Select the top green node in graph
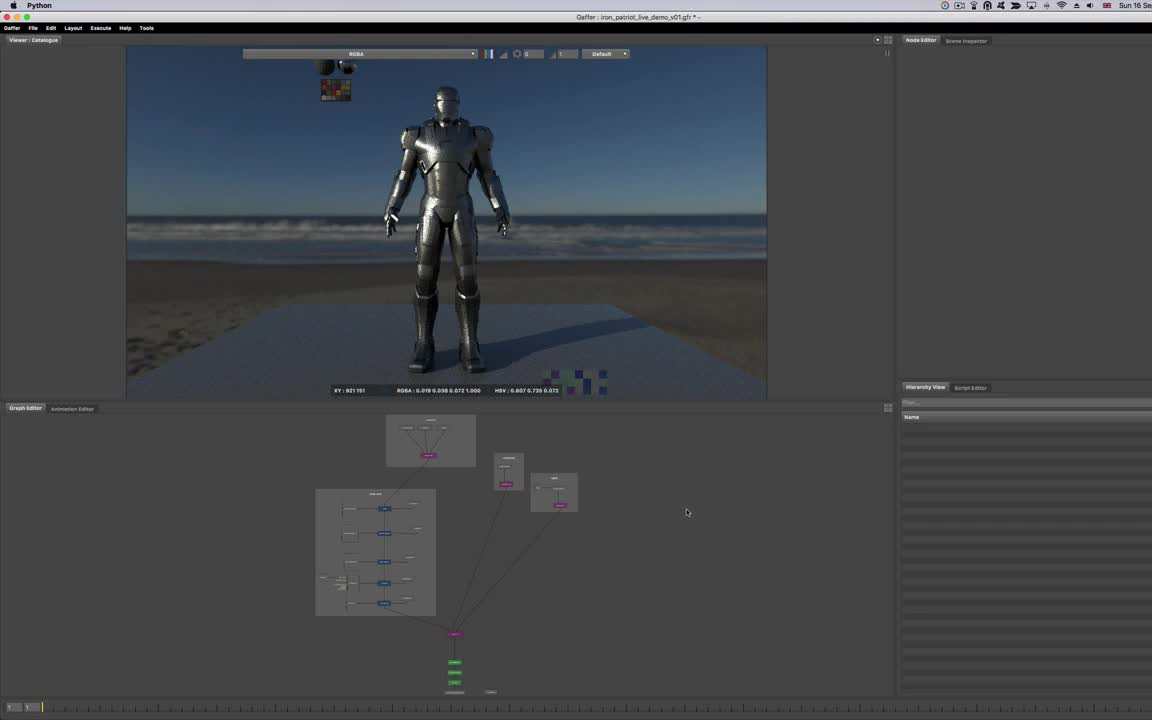Image resolution: width=1152 pixels, height=720 pixels. (x=455, y=662)
